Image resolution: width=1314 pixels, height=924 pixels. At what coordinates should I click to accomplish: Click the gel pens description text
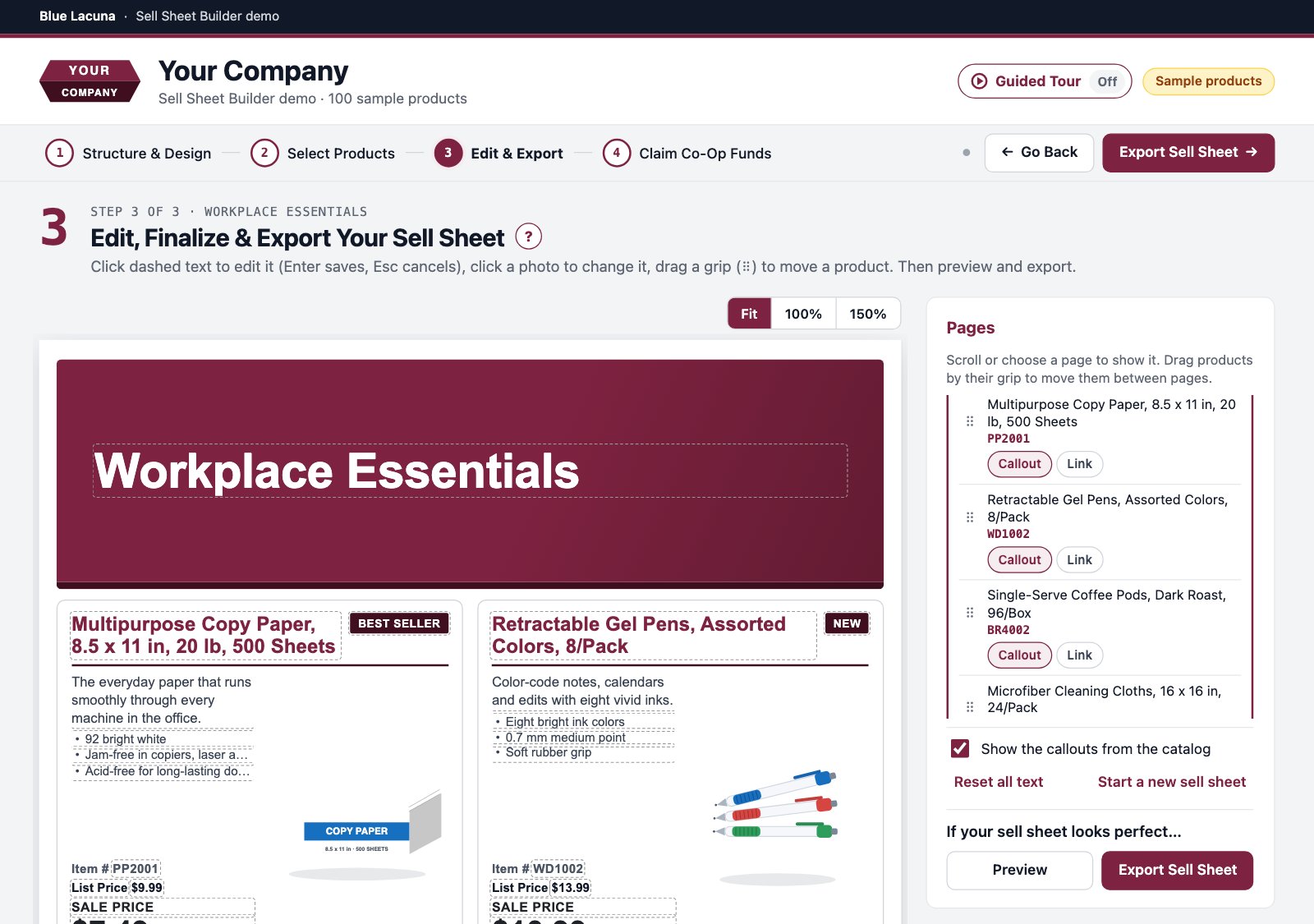point(582,691)
